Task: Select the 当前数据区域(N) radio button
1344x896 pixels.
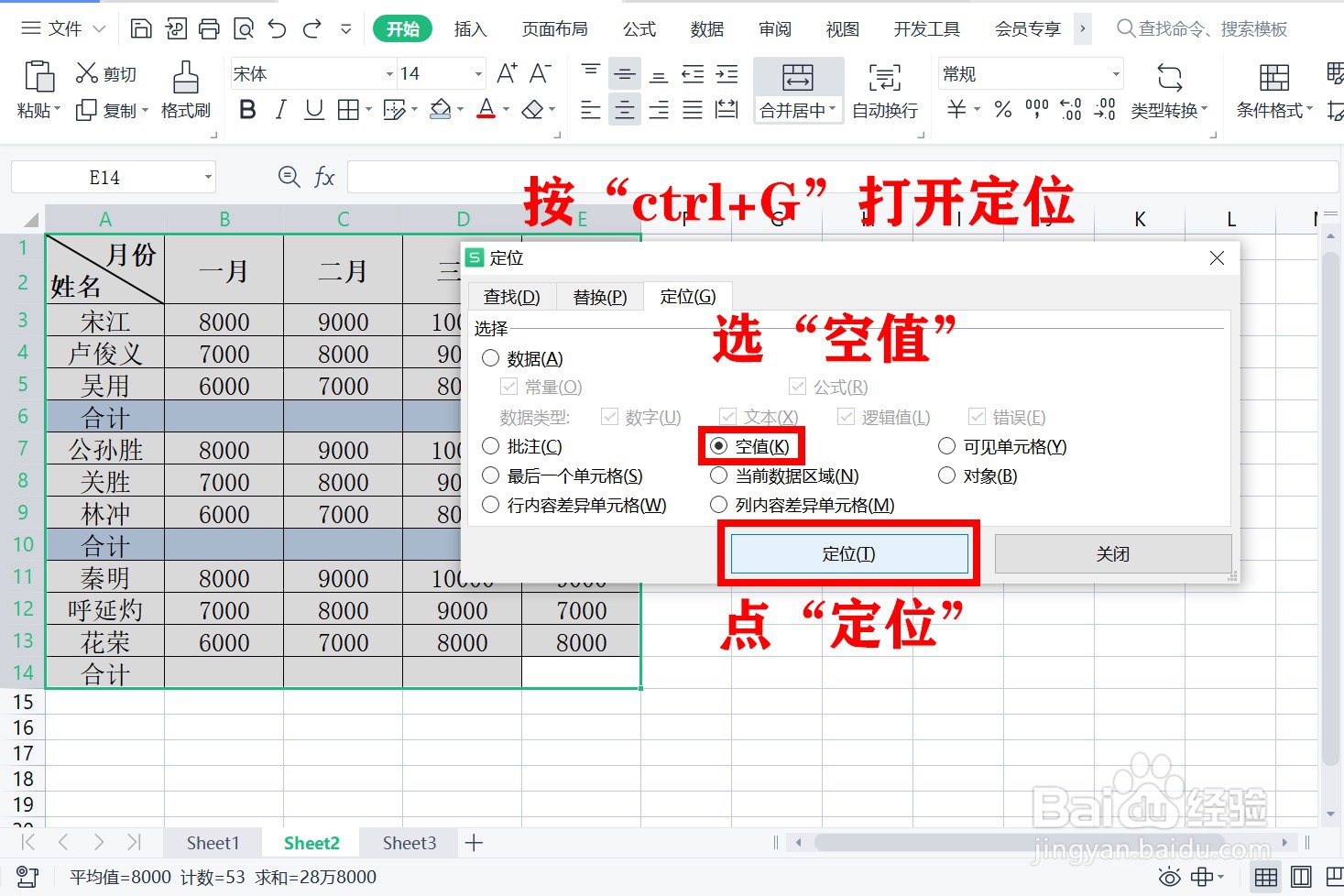Action: tap(719, 475)
